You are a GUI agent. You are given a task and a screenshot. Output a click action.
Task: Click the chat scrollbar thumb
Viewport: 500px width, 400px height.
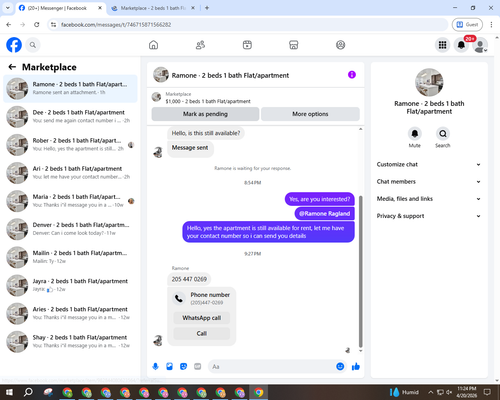pyautogui.click(x=360, y=272)
